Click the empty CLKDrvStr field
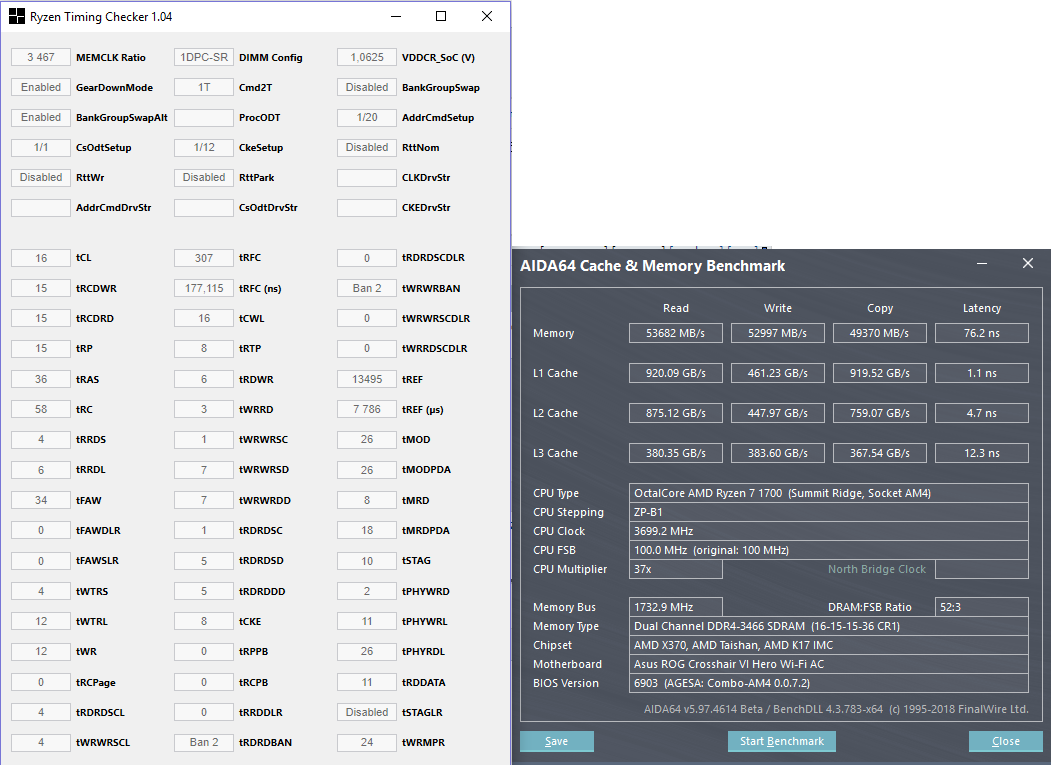Viewport: 1051px width, 765px height. pyautogui.click(x=367, y=177)
